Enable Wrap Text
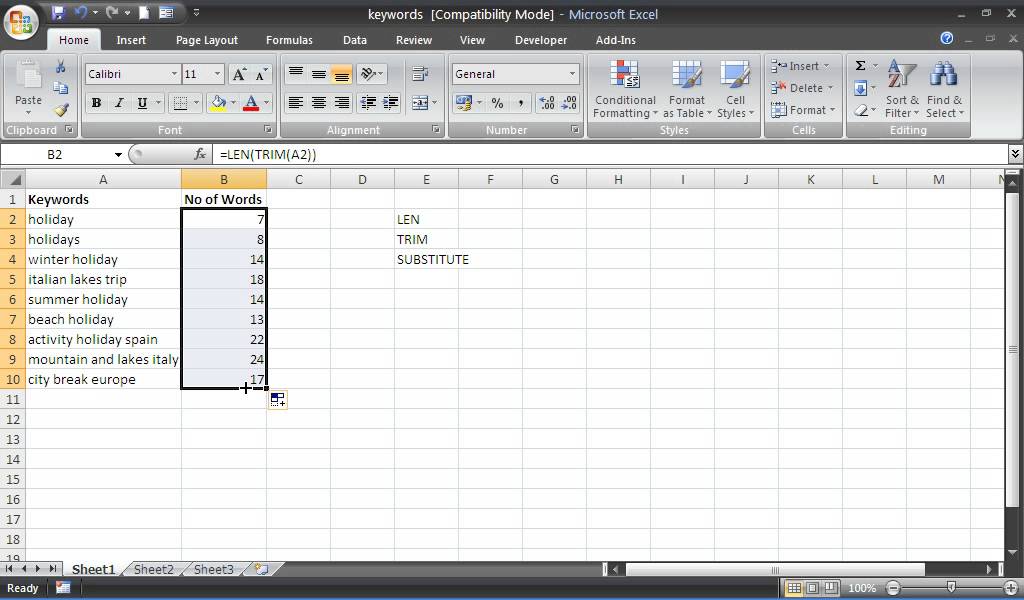Viewport: 1024px width, 600px height. [420, 74]
